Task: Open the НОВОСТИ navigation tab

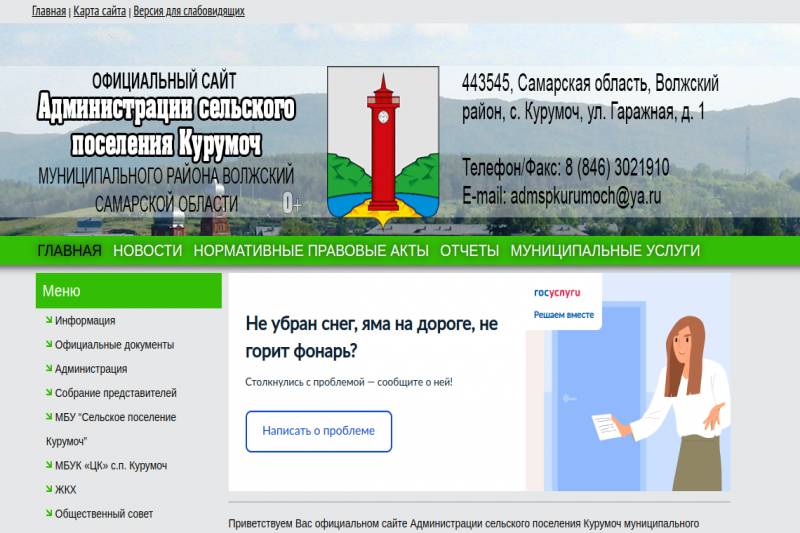Action: (x=147, y=251)
